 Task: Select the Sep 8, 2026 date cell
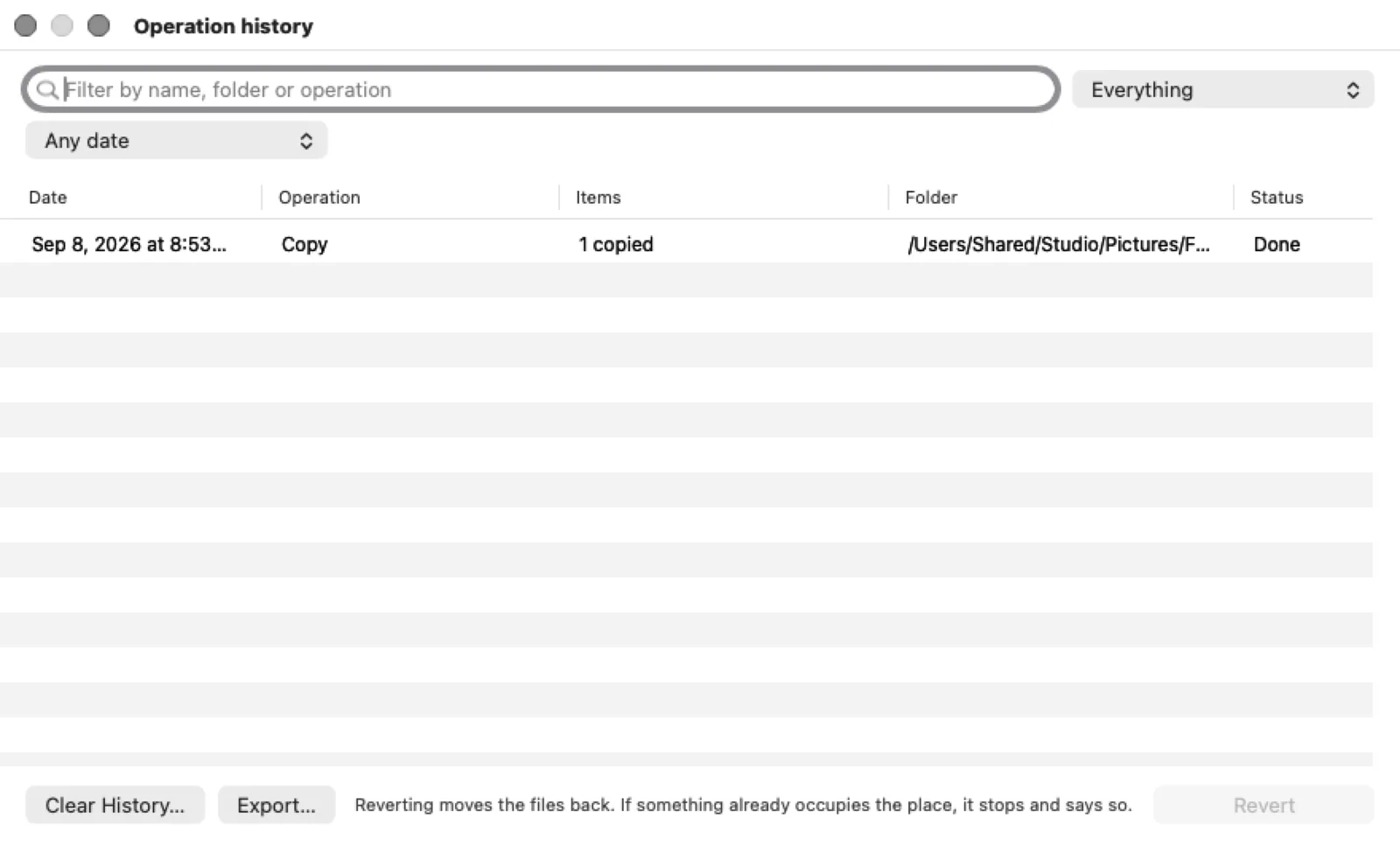(129, 245)
